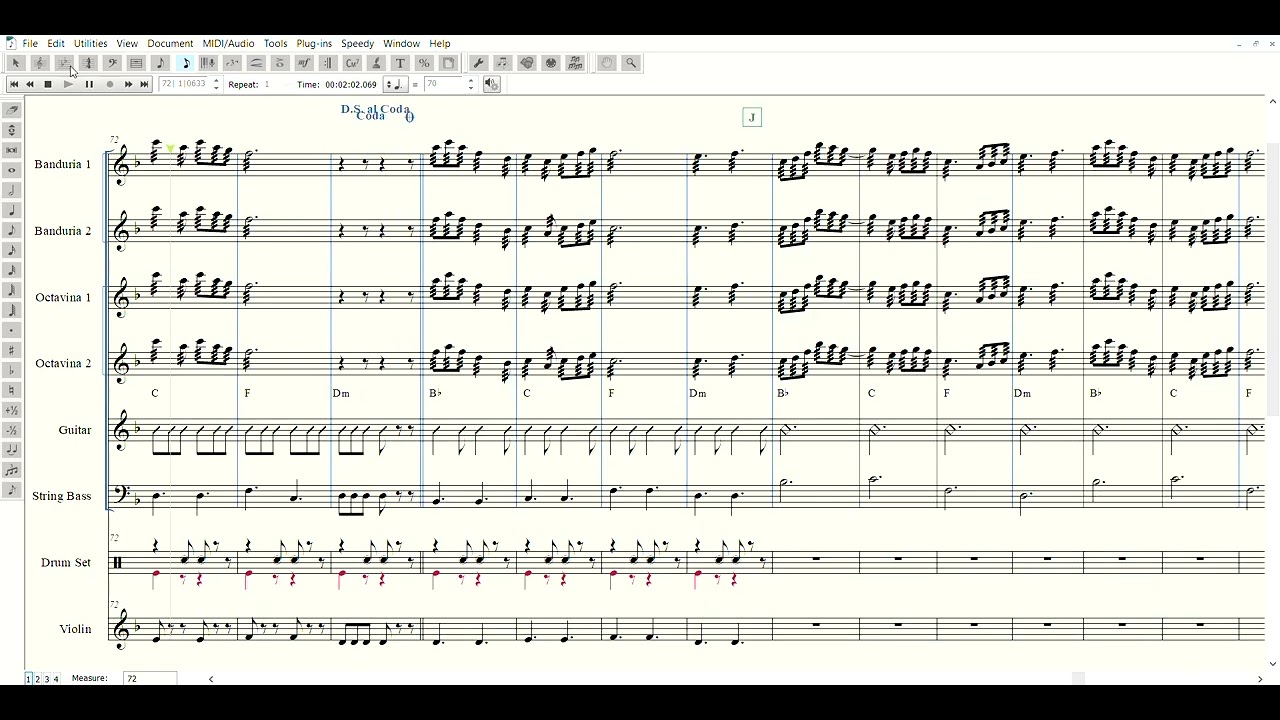The image size is (1280, 720).
Task: Stop playback with the Stop button
Action: pos(47,85)
